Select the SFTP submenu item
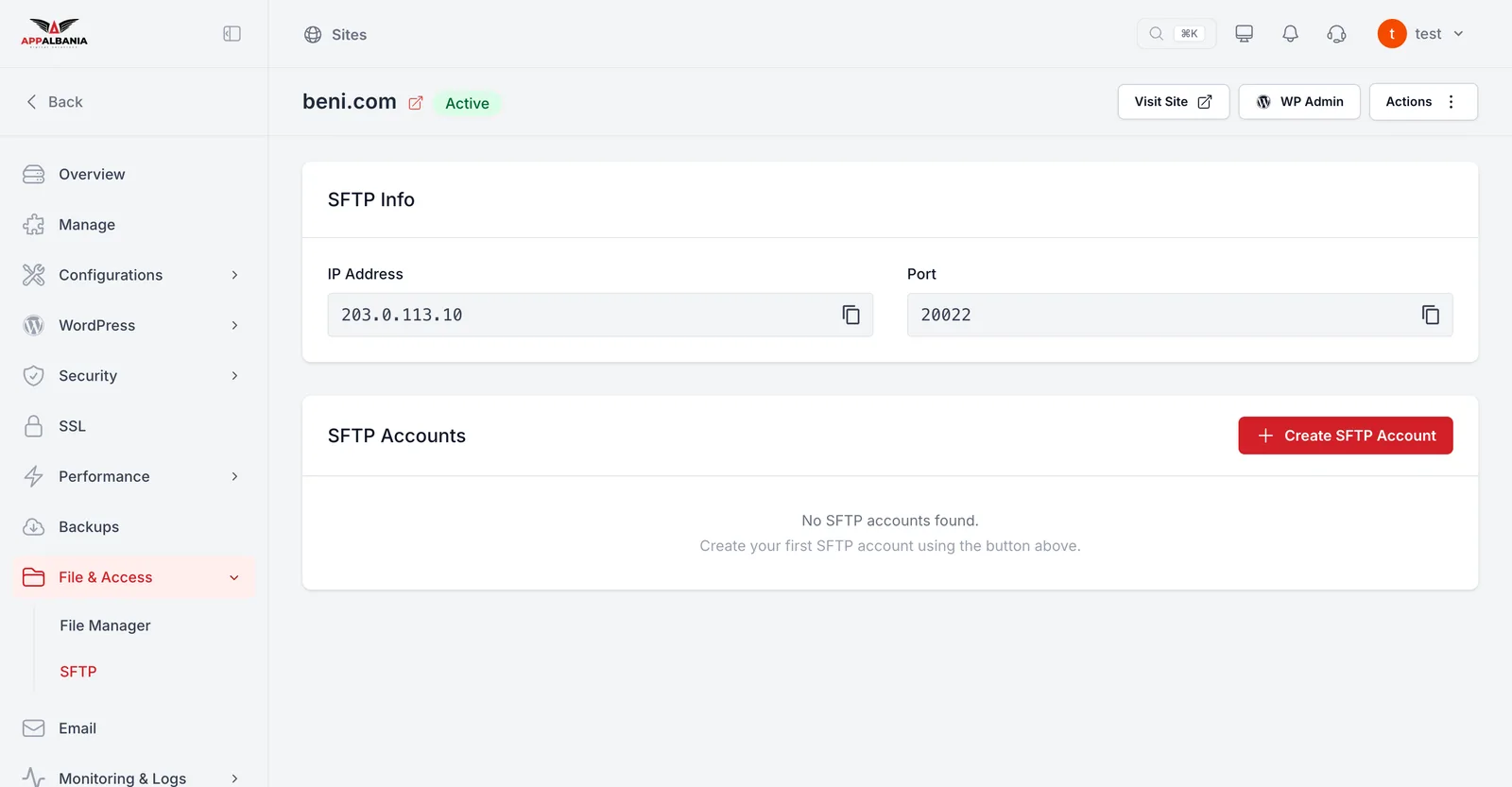The image size is (1512, 787). pos(78,672)
